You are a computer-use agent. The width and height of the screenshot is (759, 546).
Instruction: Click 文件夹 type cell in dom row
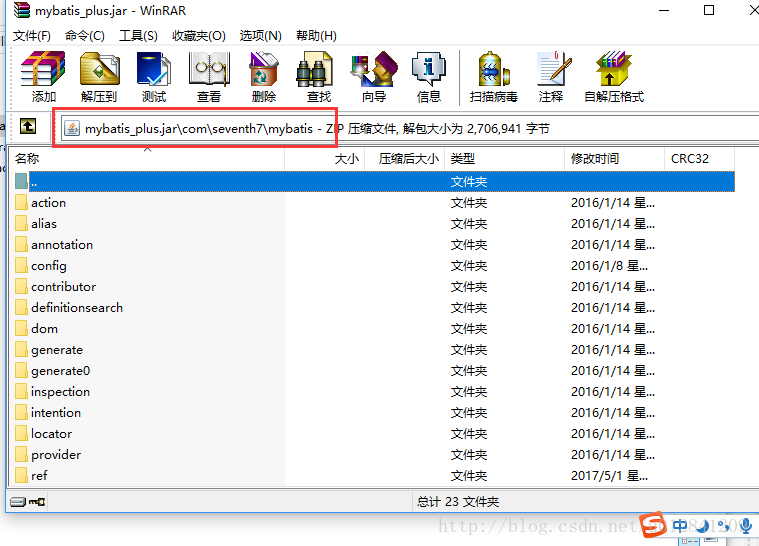(x=469, y=329)
